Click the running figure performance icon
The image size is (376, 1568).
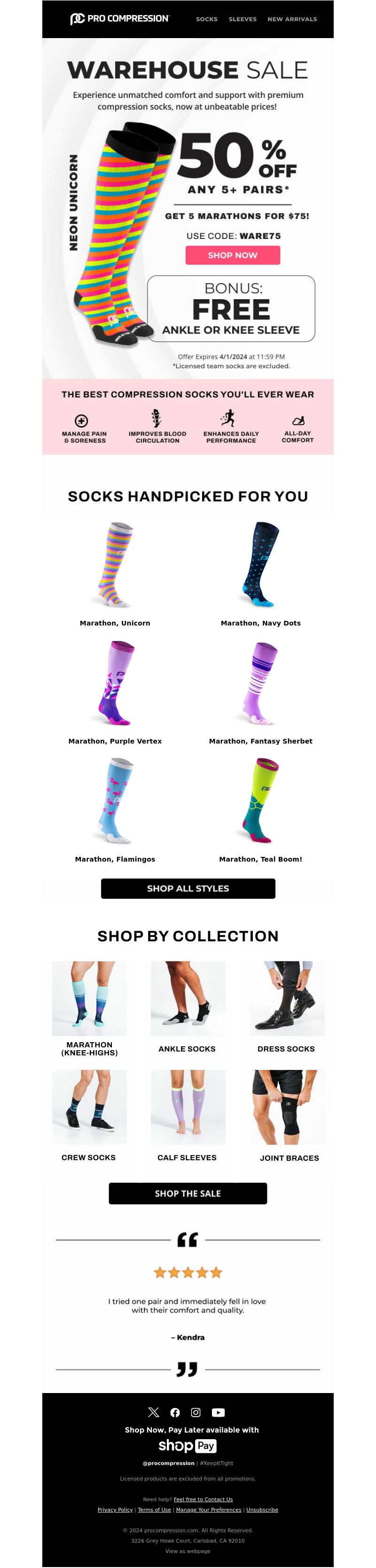(228, 418)
